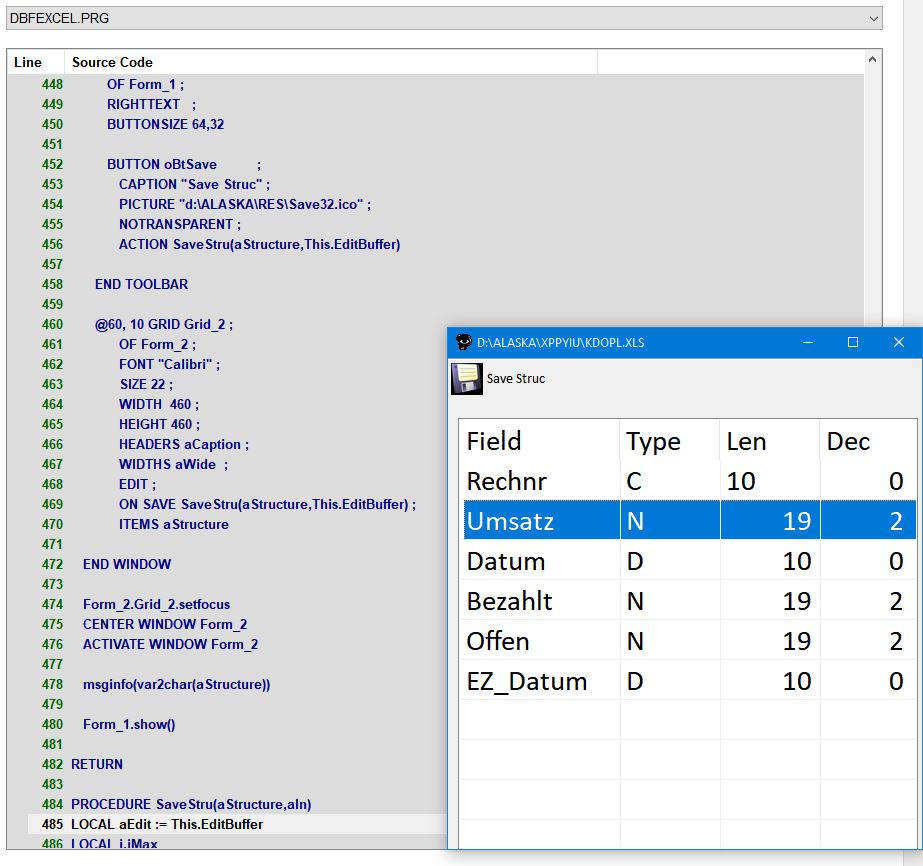Click the app icon in the KDOPL.XLS title bar
The width and height of the screenshot is (923, 866).
(463, 342)
